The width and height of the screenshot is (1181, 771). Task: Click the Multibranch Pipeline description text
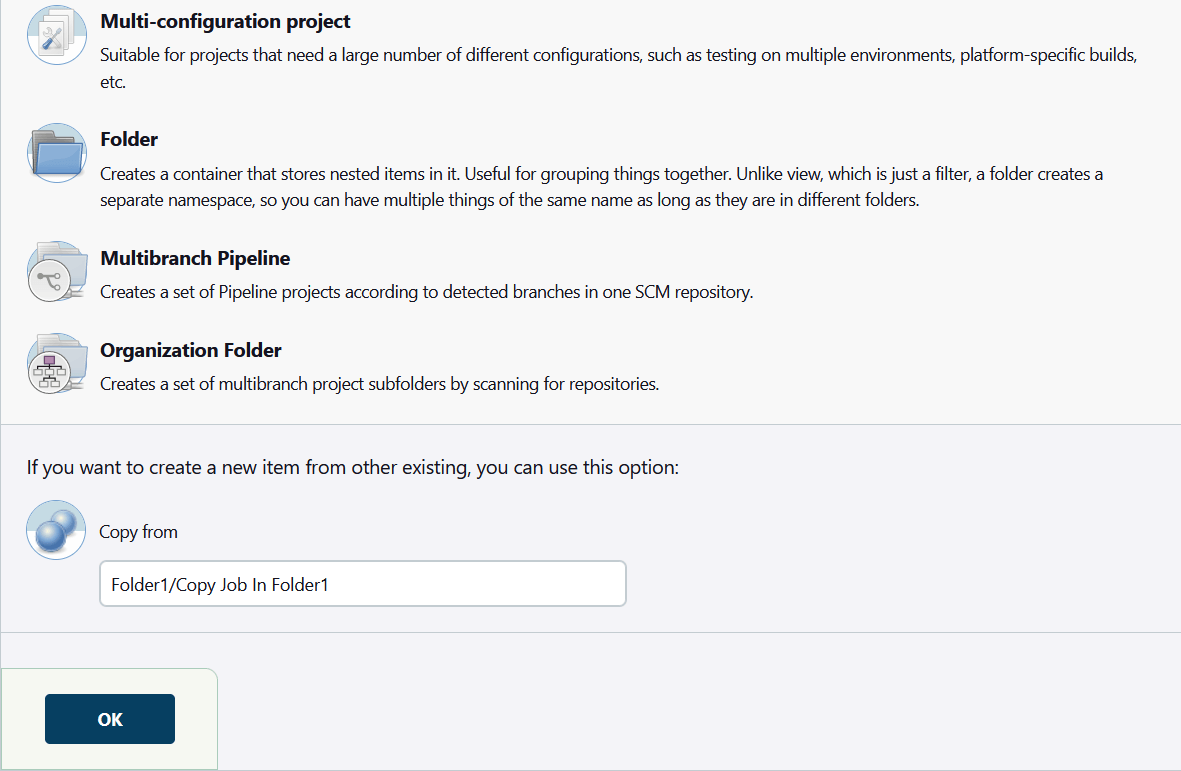(x=426, y=292)
